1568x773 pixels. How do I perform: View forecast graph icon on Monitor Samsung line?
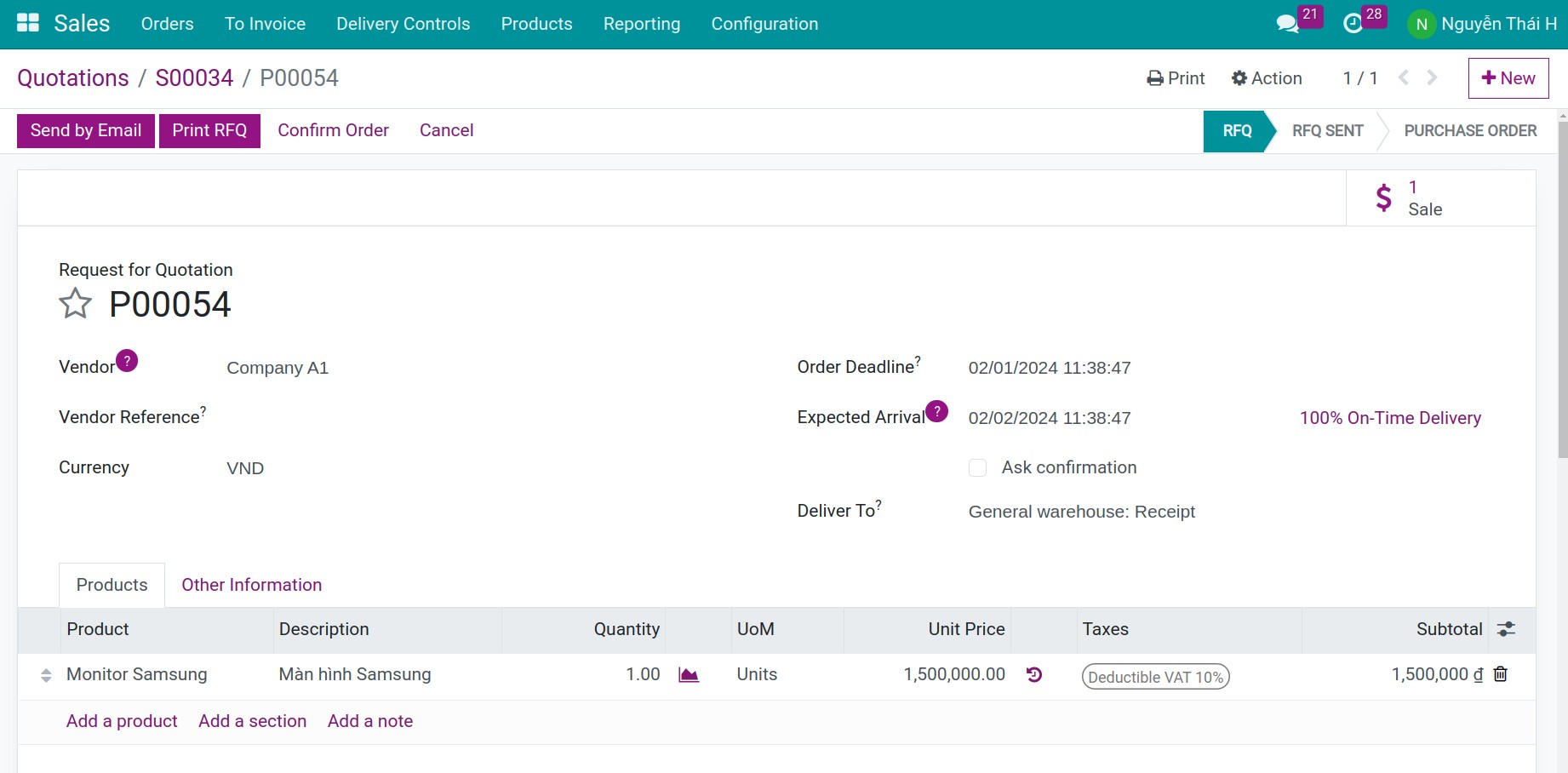(x=688, y=674)
